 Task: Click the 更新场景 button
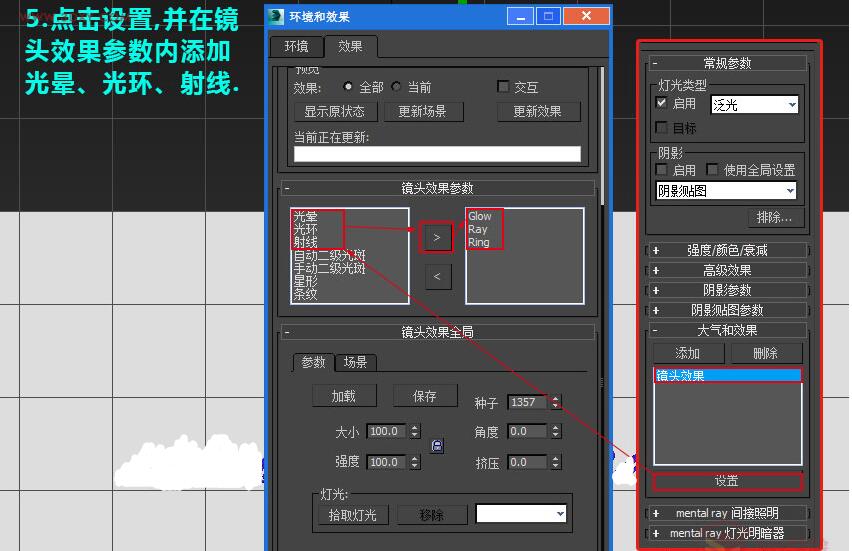(423, 112)
